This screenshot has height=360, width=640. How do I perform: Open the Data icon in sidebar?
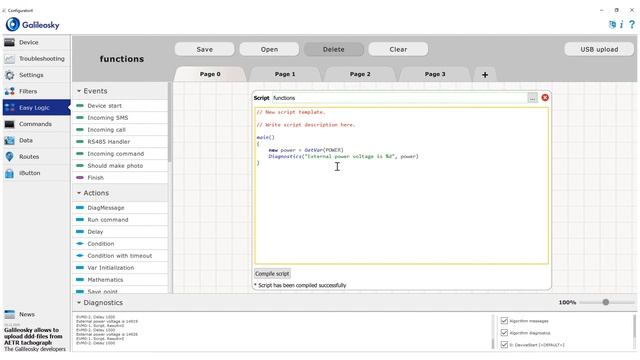(x=9, y=140)
